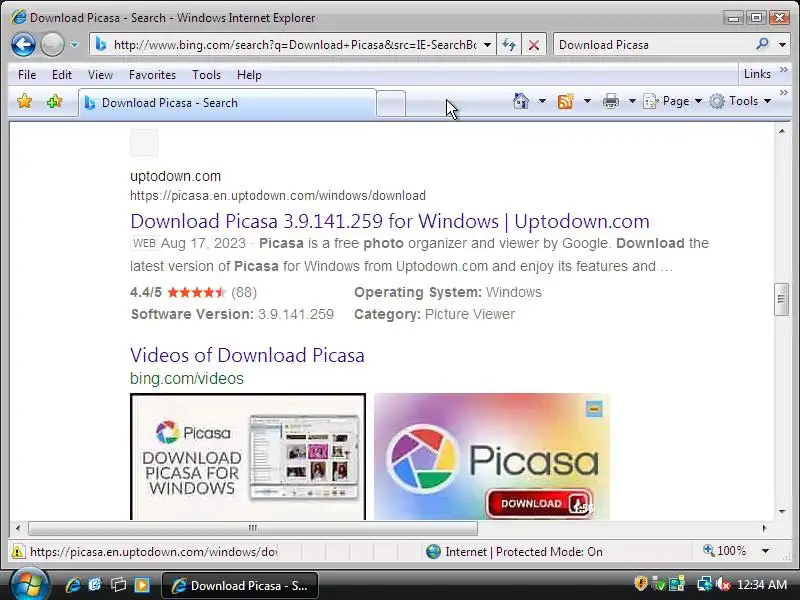
Task: Open Print options dropdown arrow
Action: [632, 101]
